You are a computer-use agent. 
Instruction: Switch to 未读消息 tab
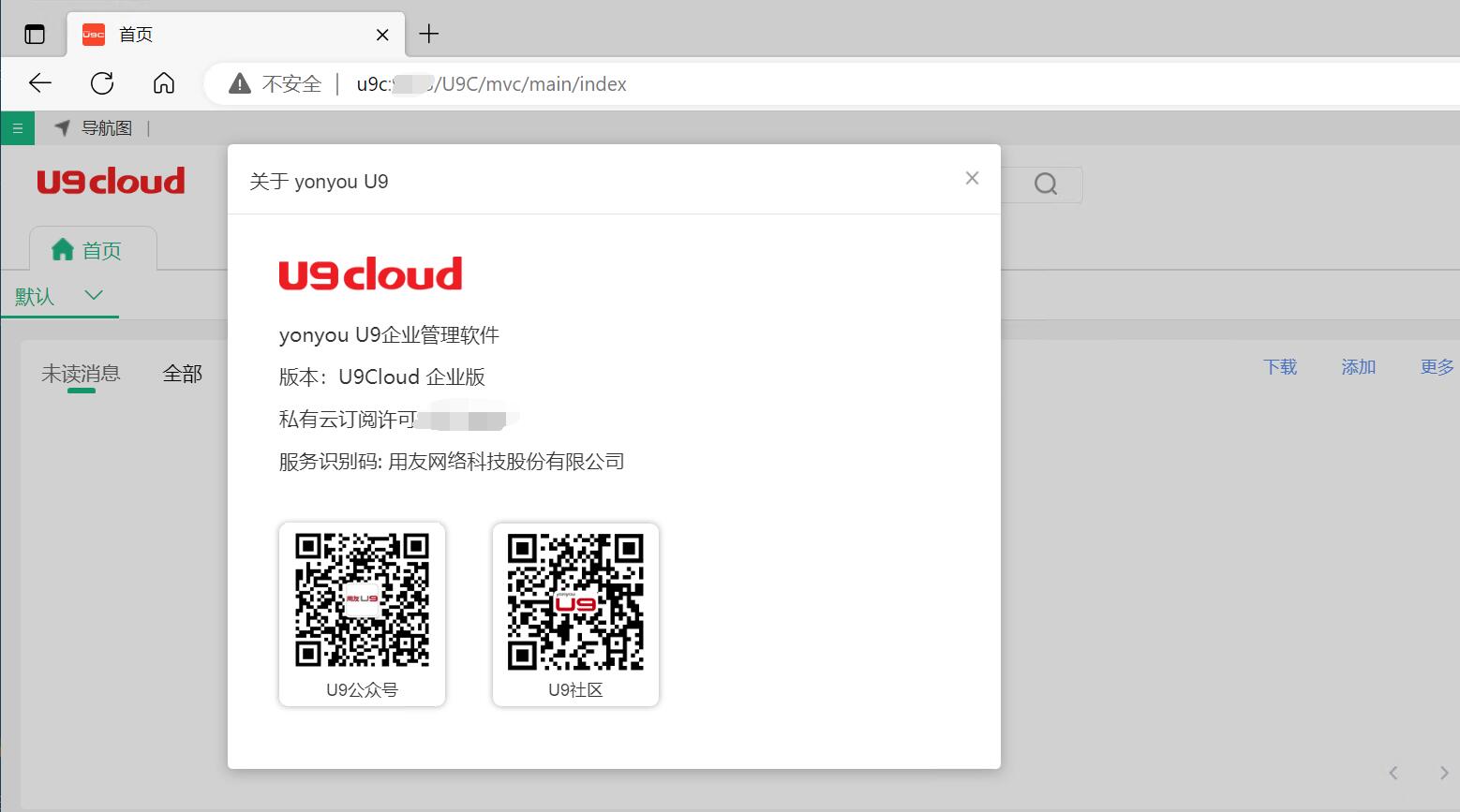coord(81,374)
